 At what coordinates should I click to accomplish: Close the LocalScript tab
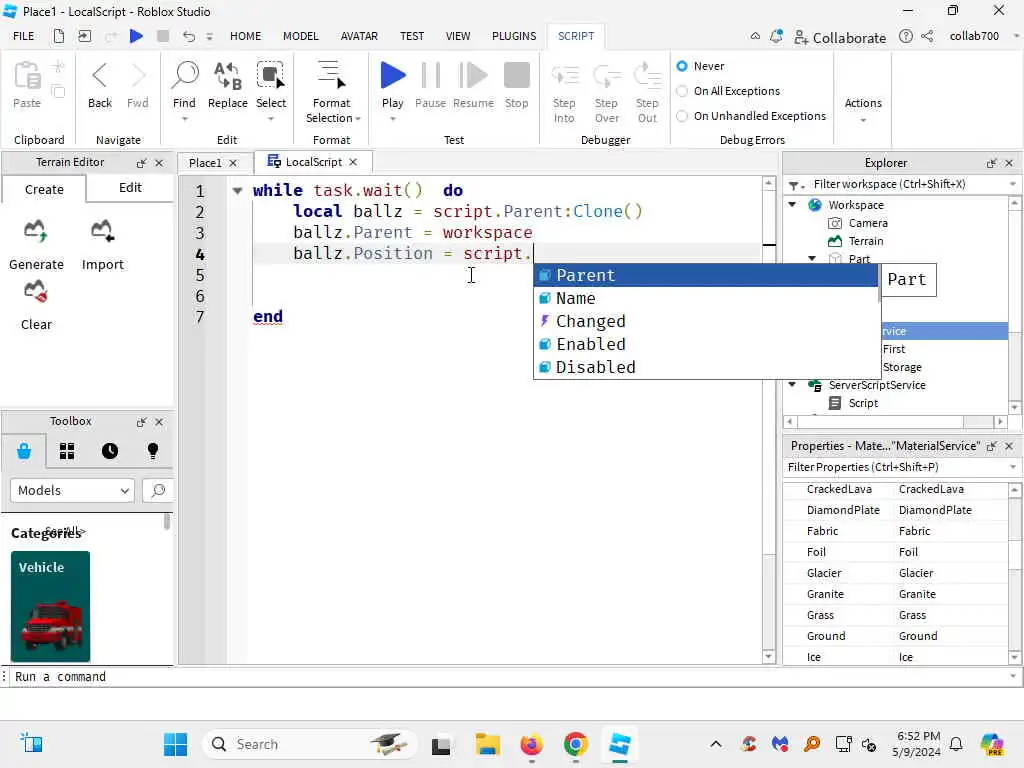(x=353, y=162)
